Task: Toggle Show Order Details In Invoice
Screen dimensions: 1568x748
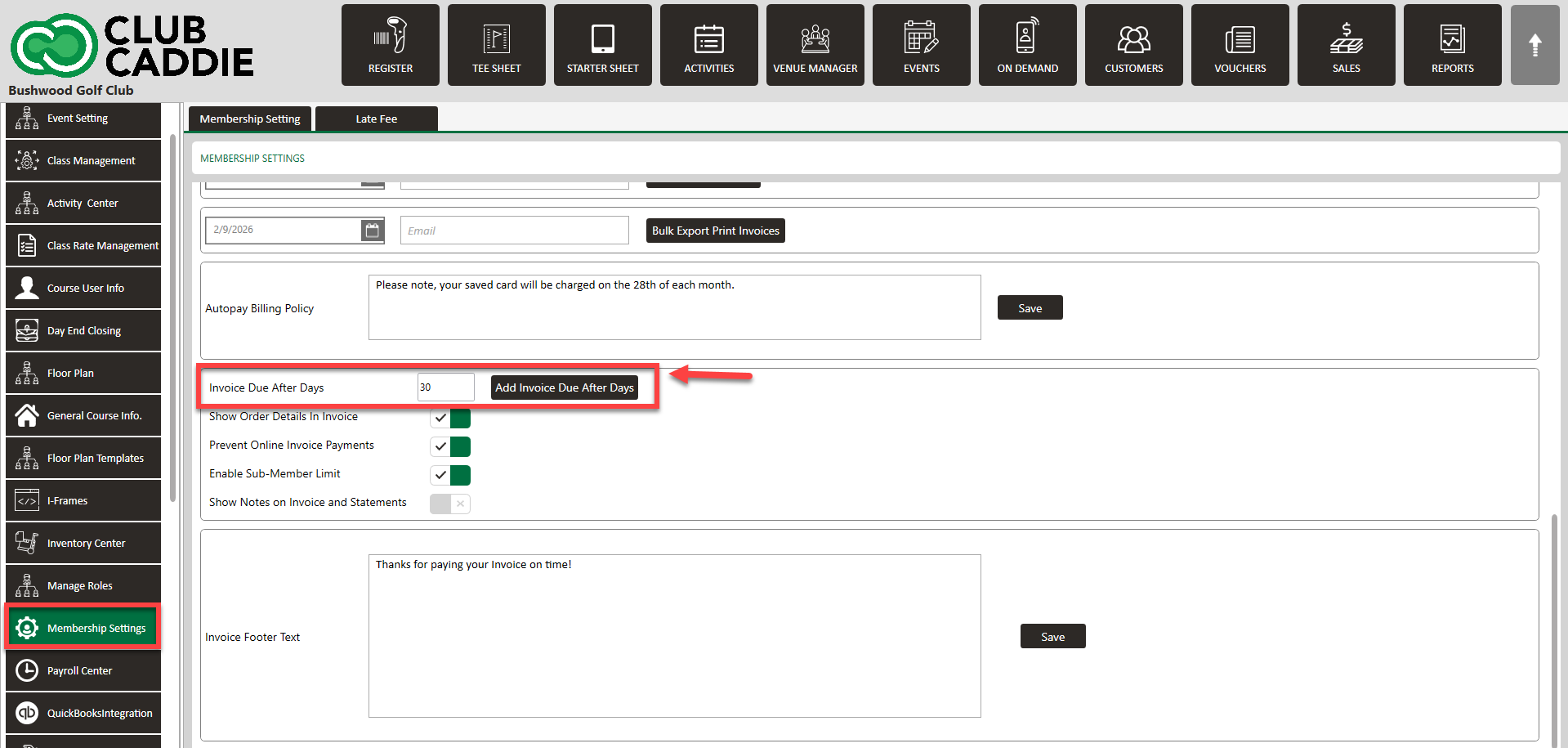Action: [x=450, y=418]
